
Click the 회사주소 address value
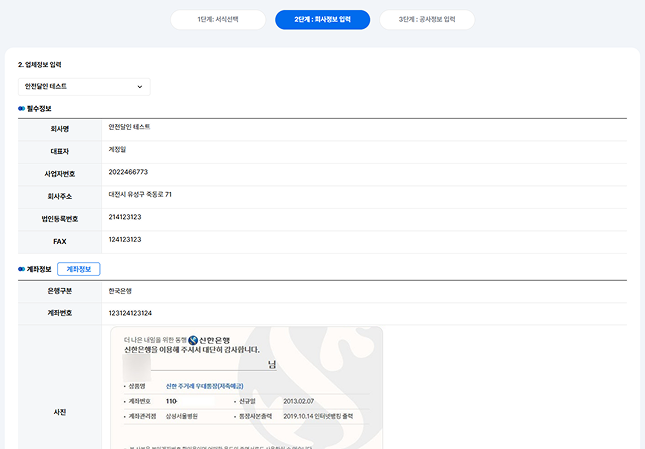[140, 194]
